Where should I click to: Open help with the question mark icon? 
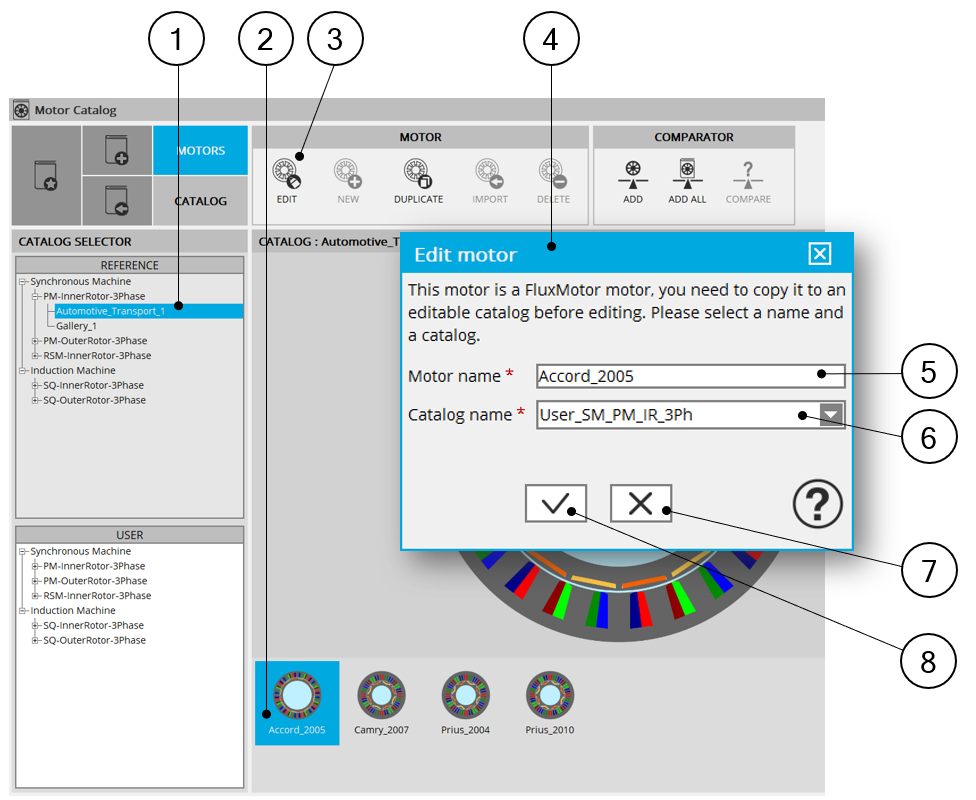pyautogui.click(x=818, y=504)
